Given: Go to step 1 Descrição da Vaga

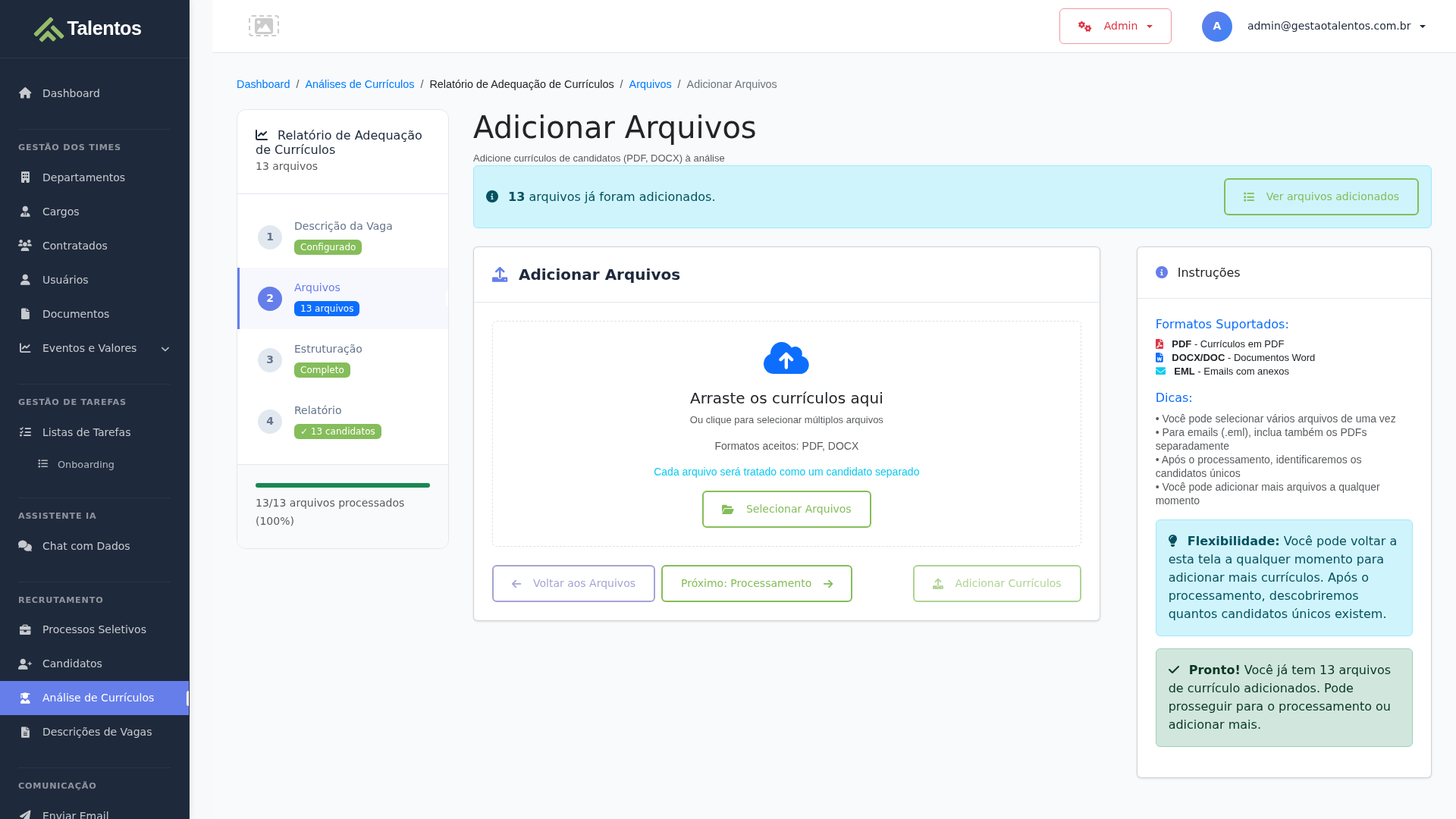Looking at the screenshot, I should 343,226.
